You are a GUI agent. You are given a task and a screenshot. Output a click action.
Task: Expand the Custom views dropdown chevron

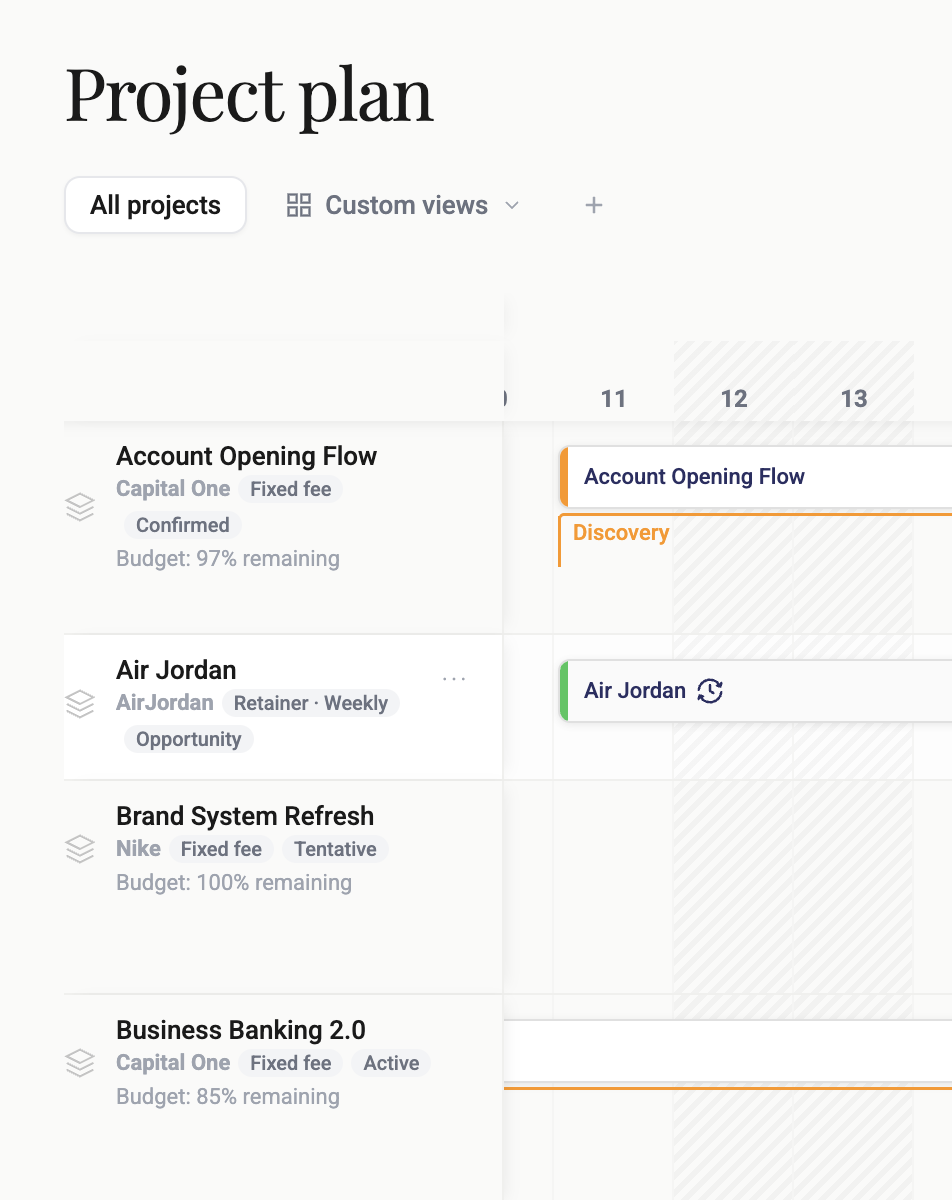512,206
